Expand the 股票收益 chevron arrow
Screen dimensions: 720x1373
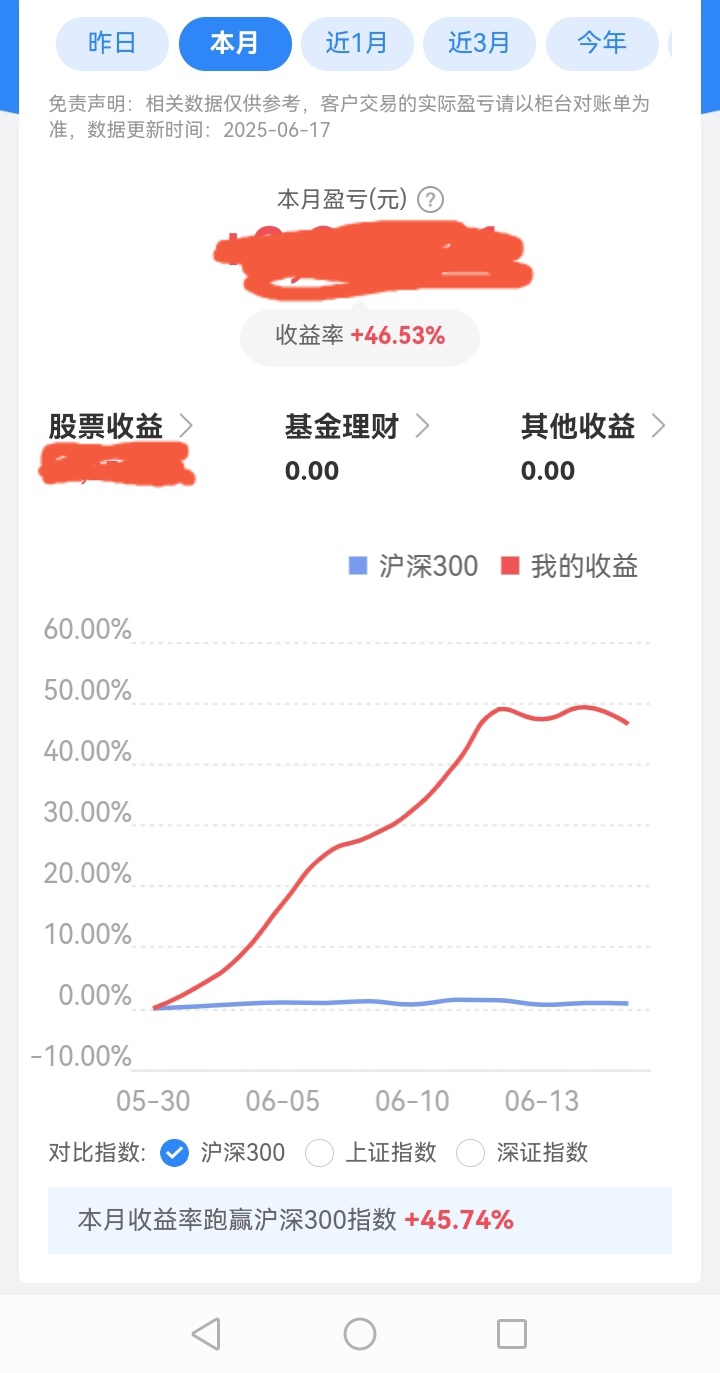coord(185,427)
